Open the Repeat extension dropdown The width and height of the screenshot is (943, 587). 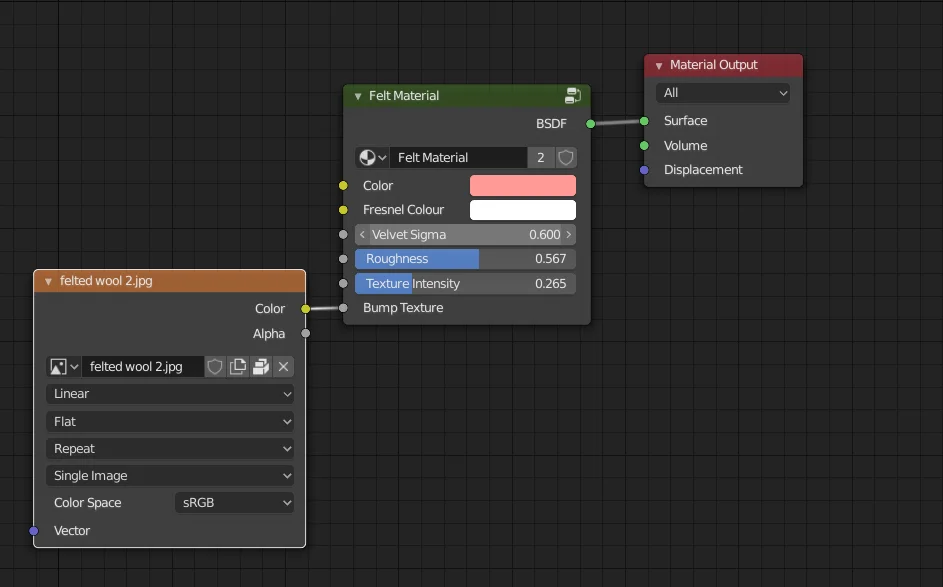tap(169, 448)
